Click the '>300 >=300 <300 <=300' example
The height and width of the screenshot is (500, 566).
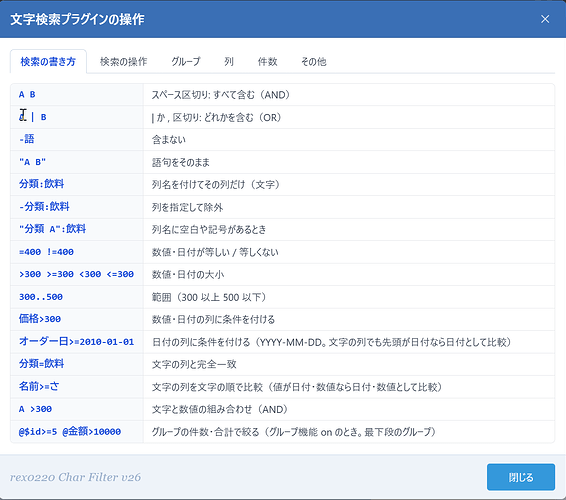coord(76,274)
